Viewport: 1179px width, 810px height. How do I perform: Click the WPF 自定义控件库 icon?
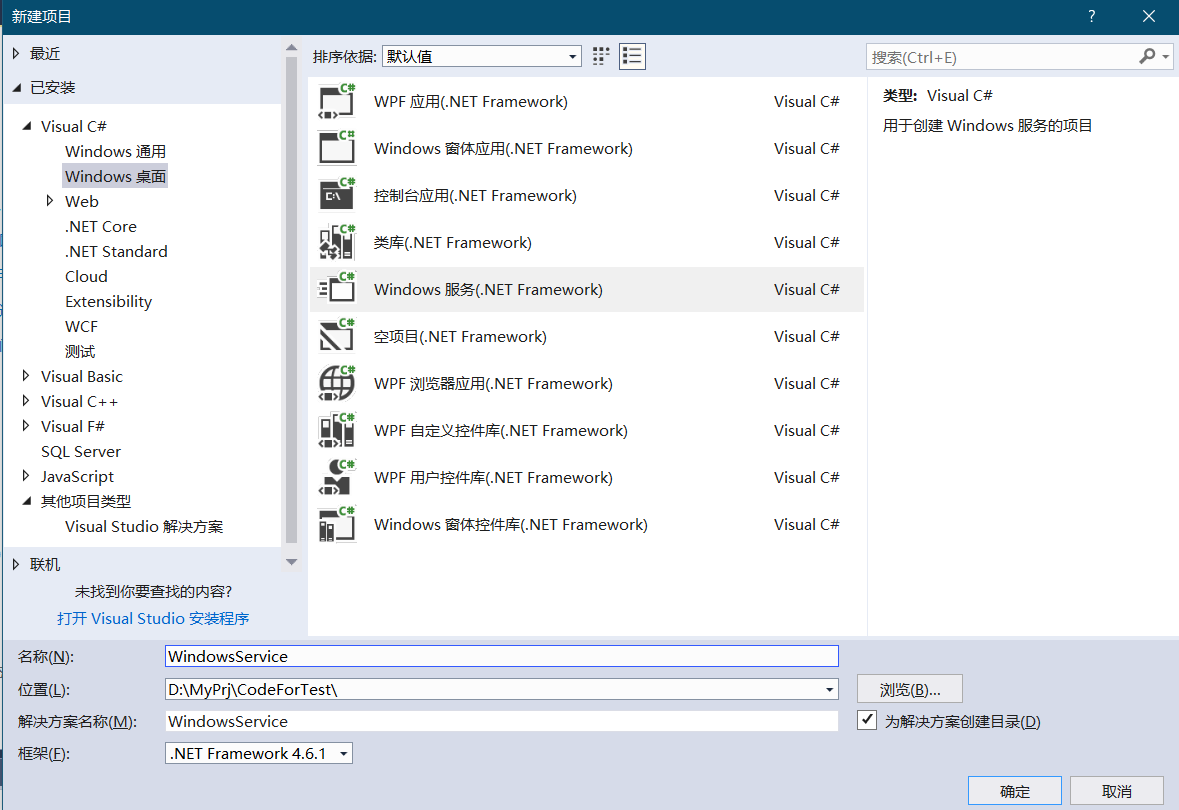pyautogui.click(x=336, y=430)
